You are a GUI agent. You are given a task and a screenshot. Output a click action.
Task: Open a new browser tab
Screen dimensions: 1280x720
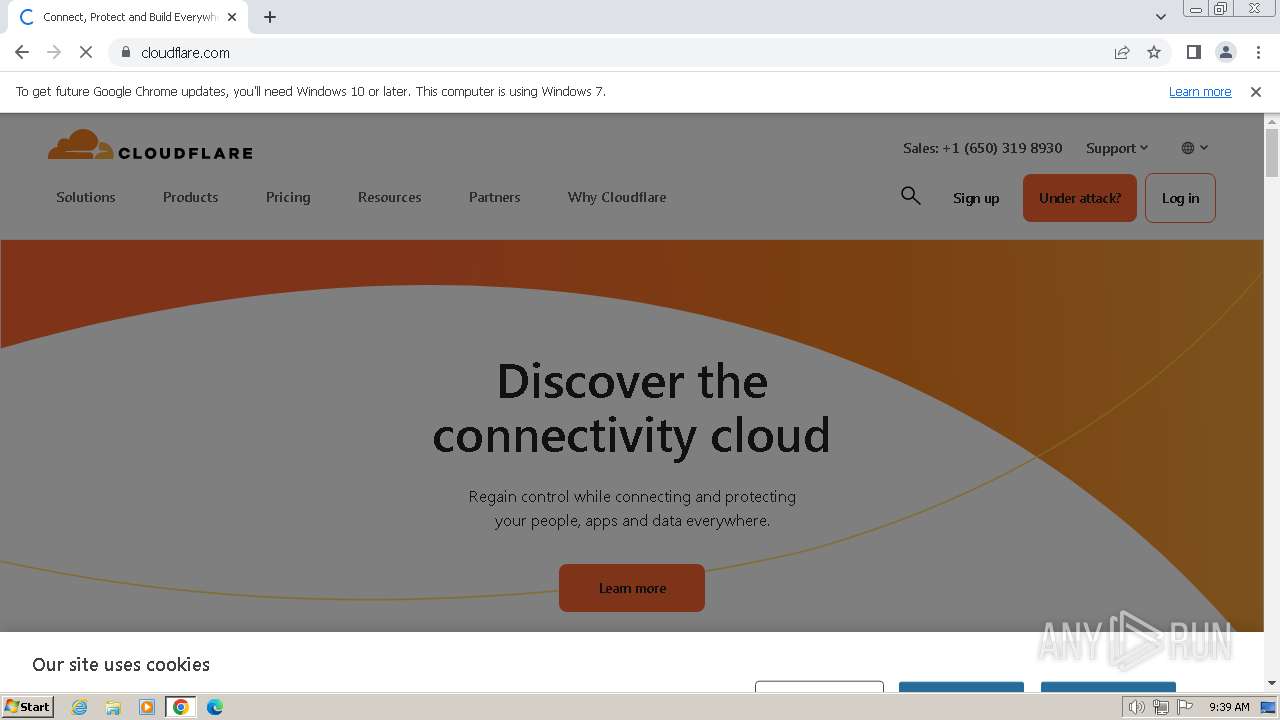[x=270, y=17]
